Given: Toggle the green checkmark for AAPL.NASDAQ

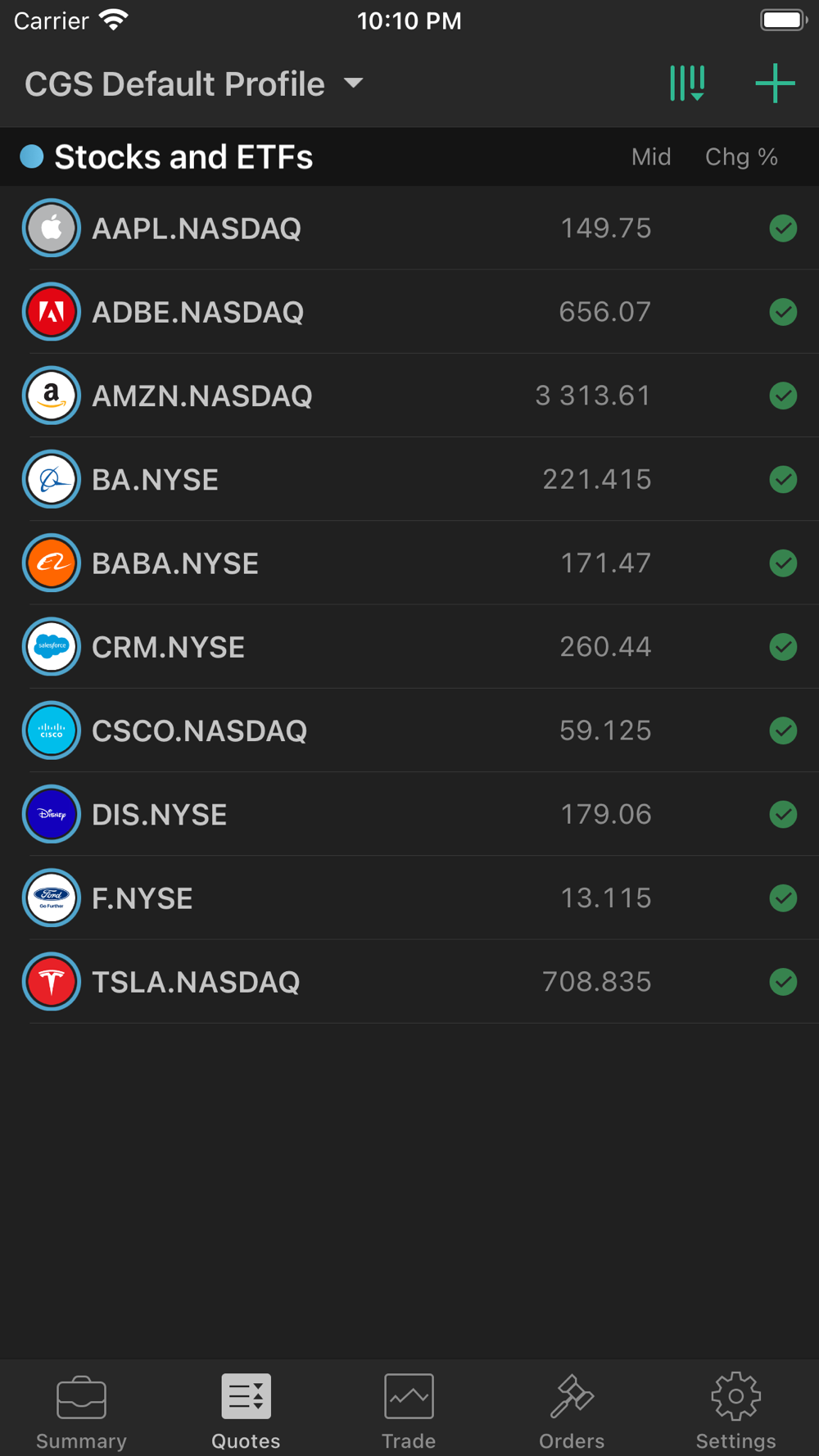Looking at the screenshot, I should pos(783,228).
